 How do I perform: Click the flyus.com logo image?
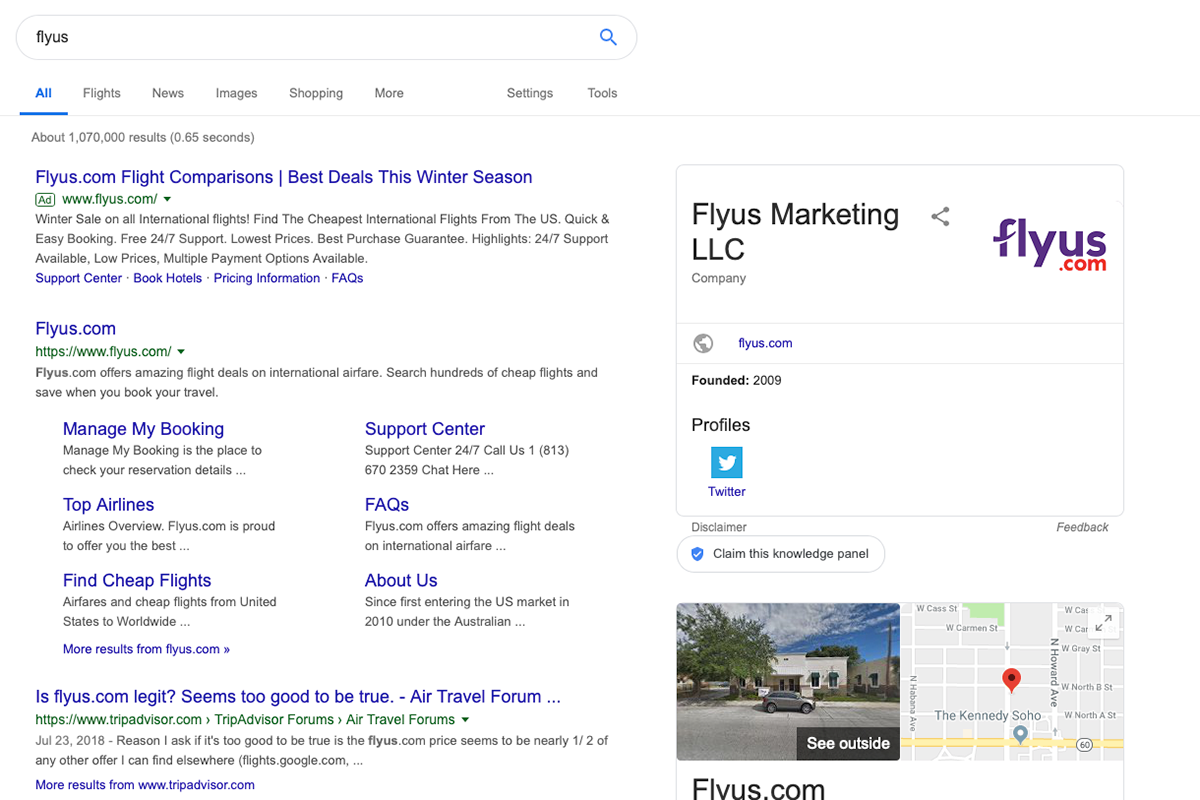[1050, 244]
